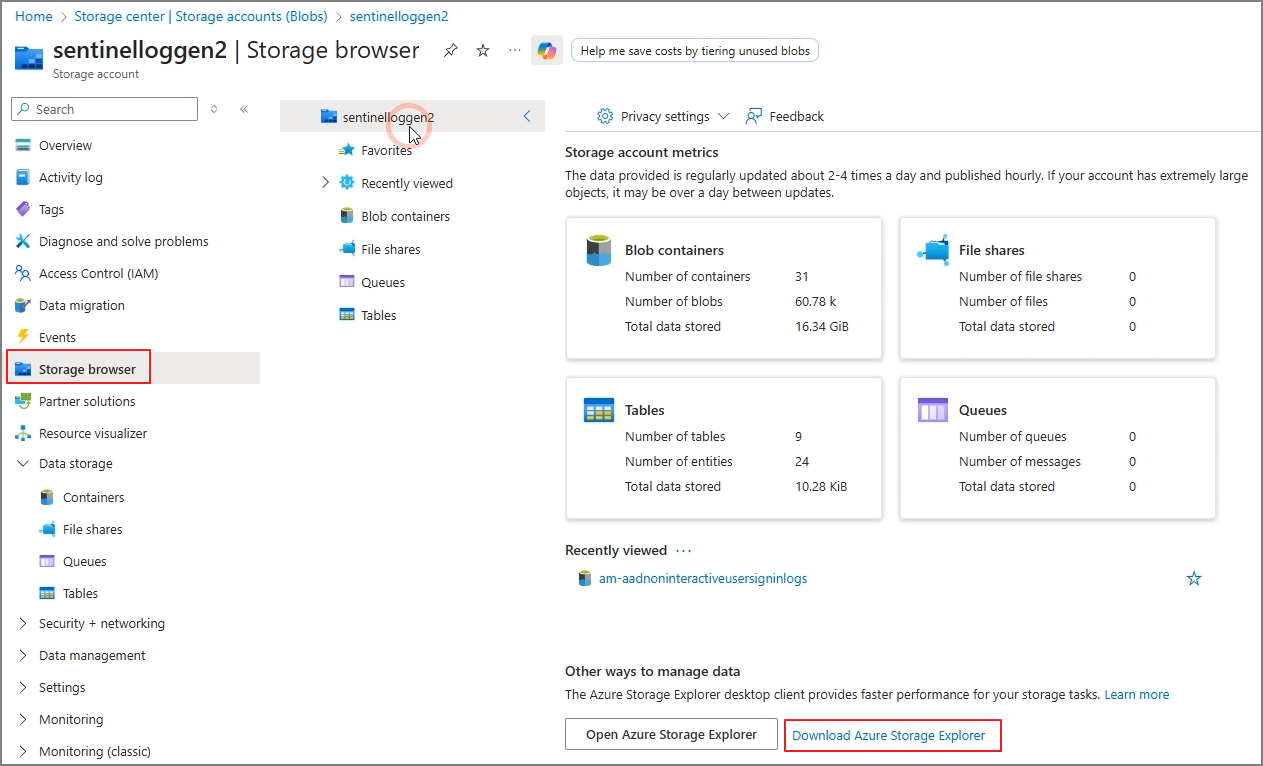Collapse the sentinelloggen2 tree panel arrow
Image resolution: width=1263 pixels, height=766 pixels.
[527, 116]
